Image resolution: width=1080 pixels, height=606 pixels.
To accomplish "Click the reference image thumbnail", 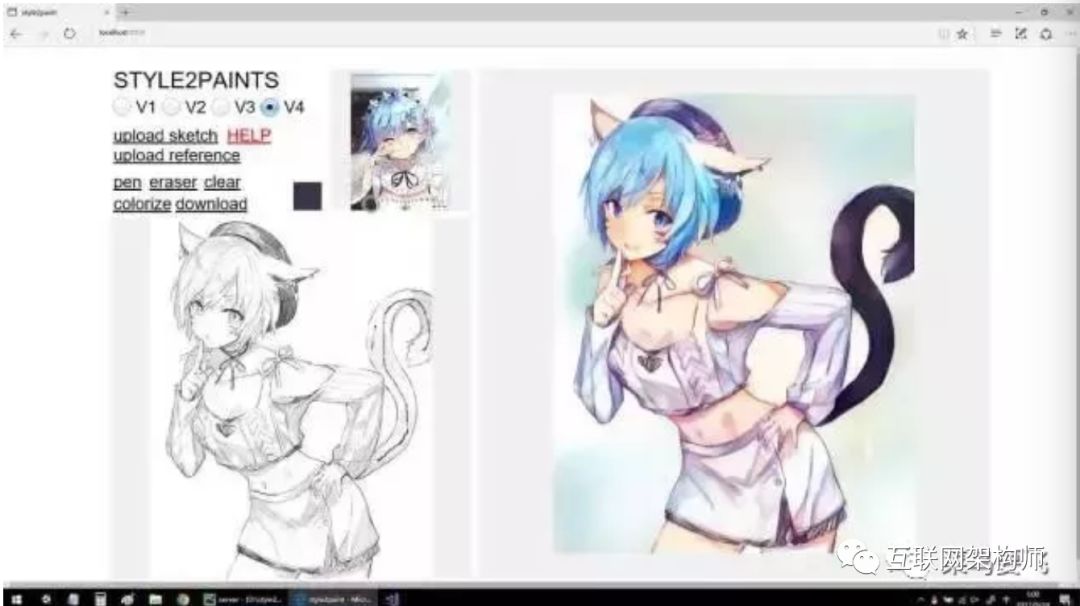I will 402,141.
